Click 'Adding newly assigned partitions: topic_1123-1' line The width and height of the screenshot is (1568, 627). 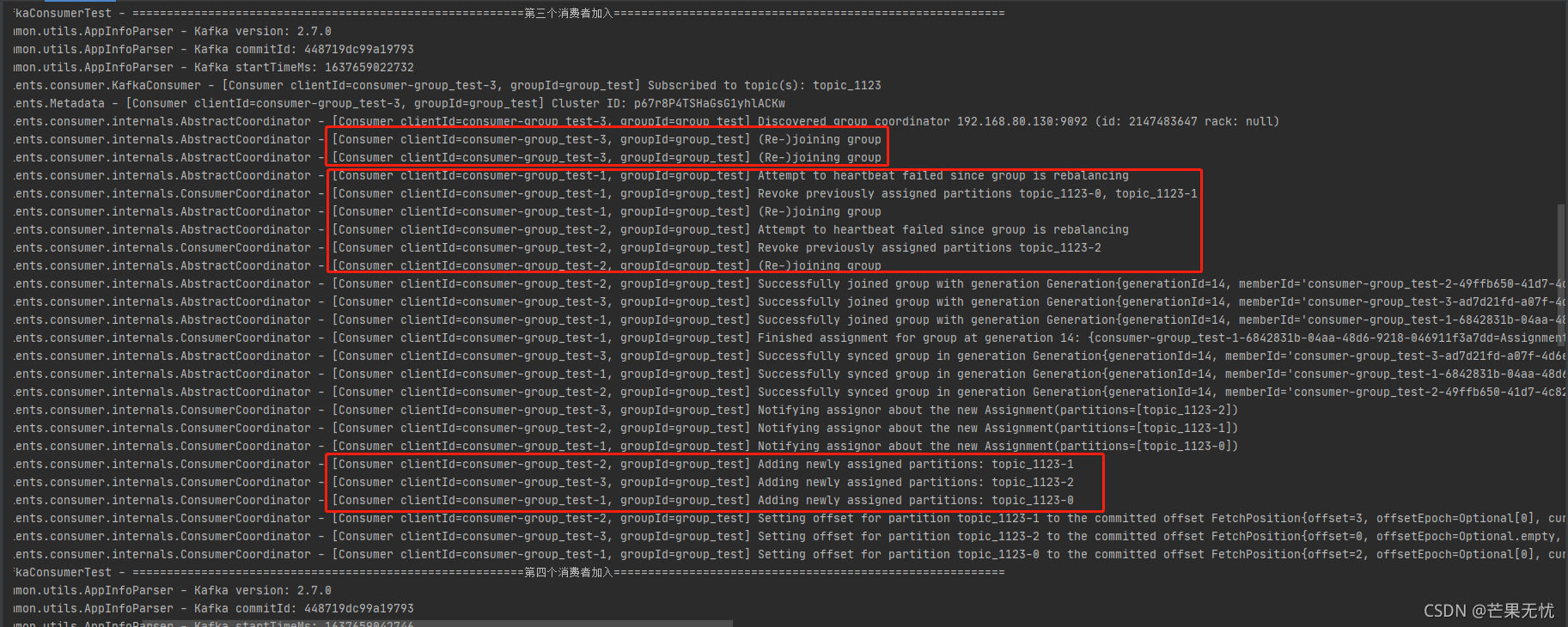[x=543, y=464]
